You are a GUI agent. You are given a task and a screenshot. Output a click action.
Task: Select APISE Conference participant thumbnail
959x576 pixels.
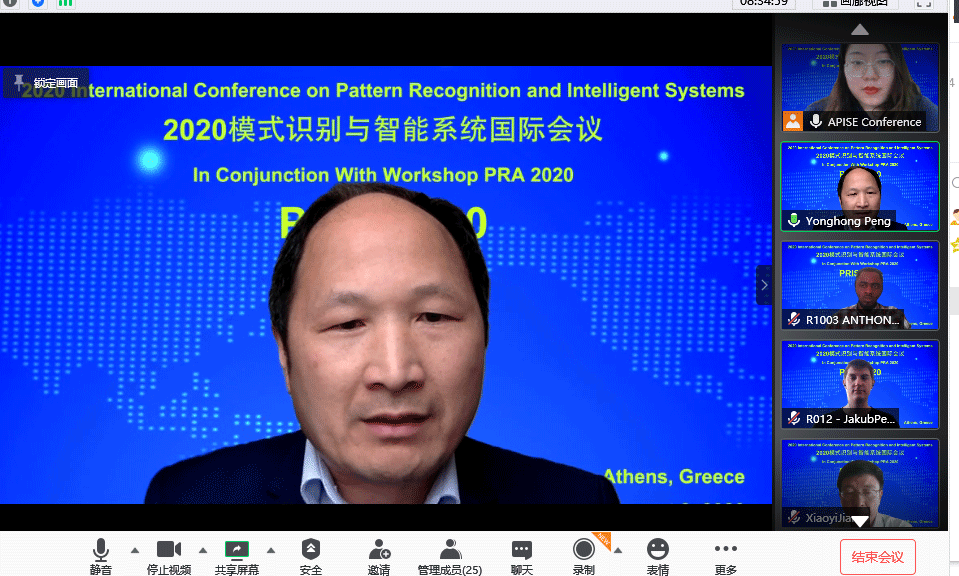pos(860,88)
